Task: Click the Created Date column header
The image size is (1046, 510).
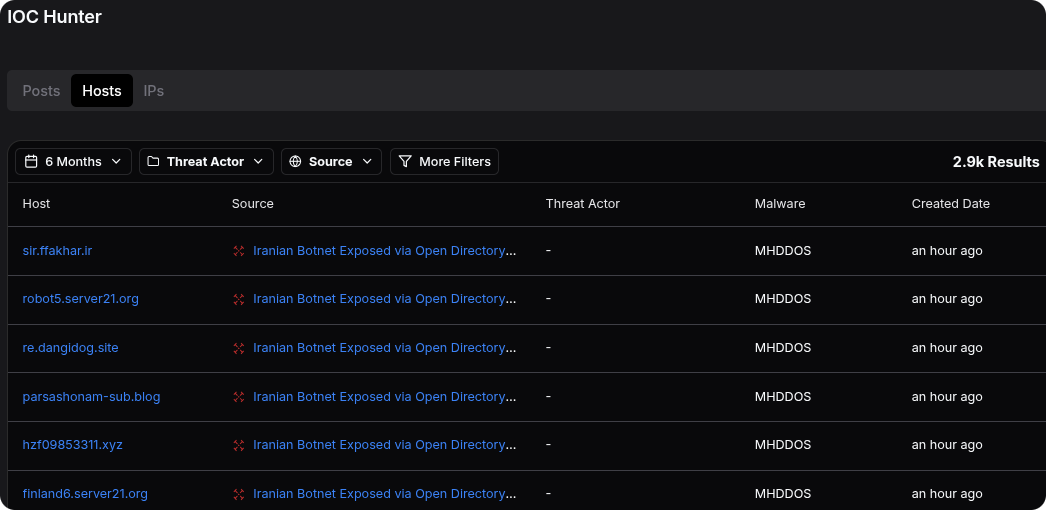Action: click(x=951, y=203)
